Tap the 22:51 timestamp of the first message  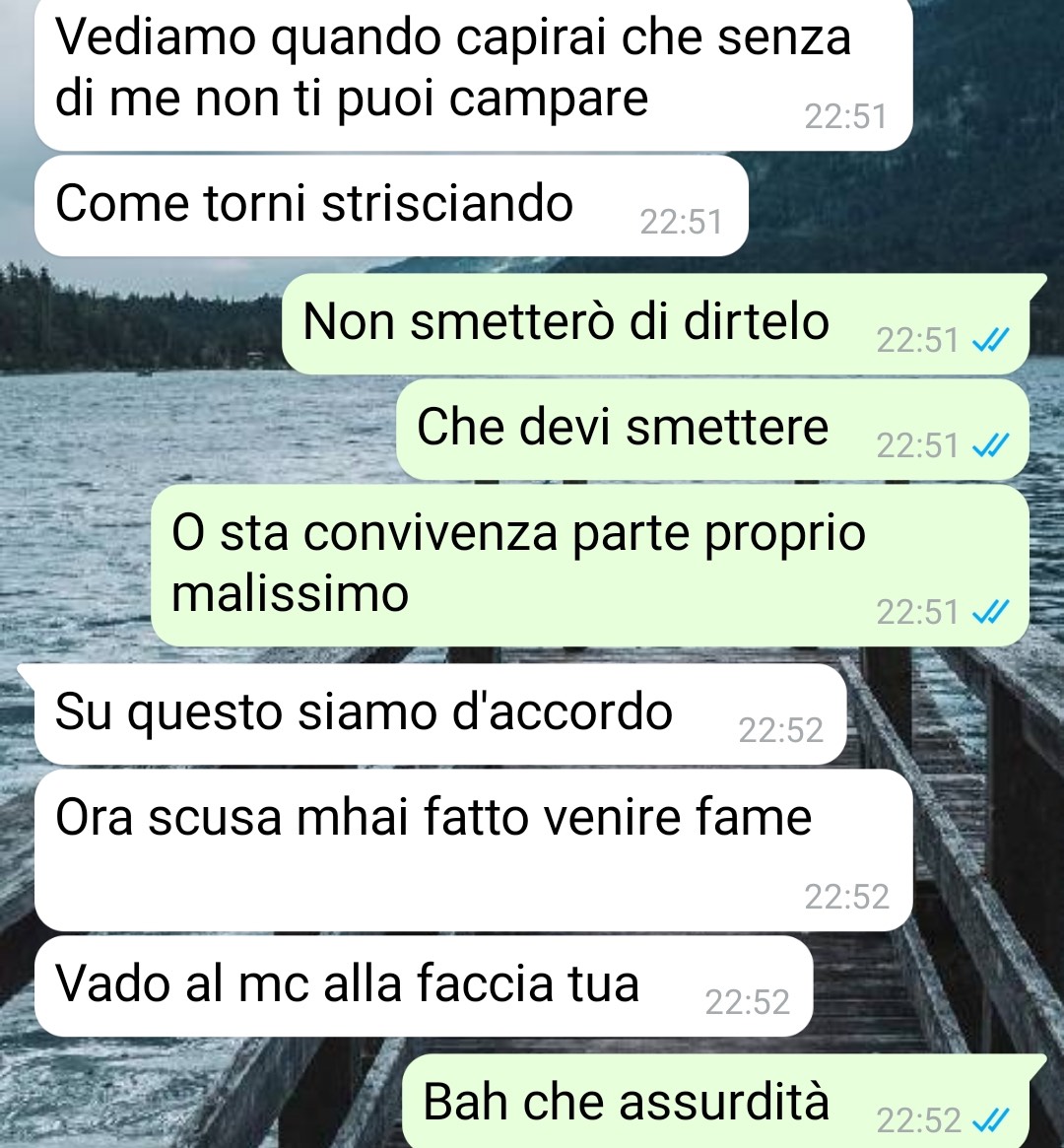tap(846, 116)
